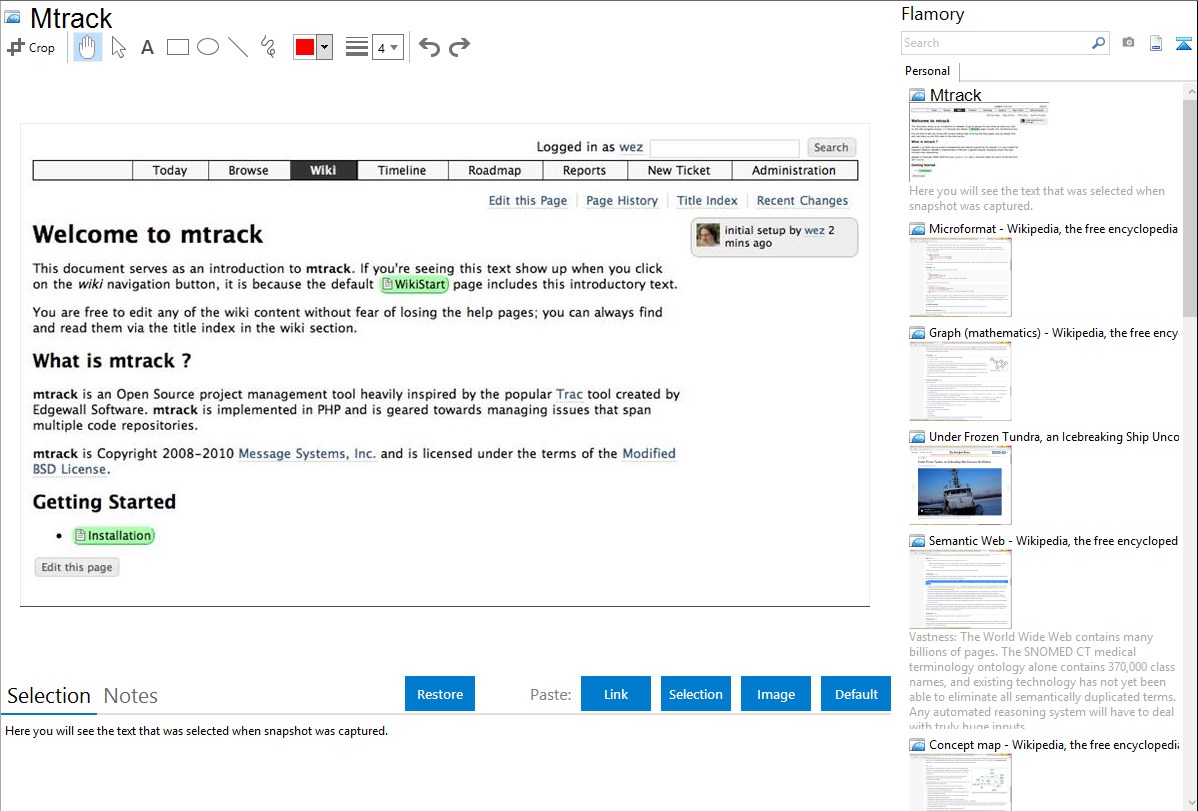Screen dimensions: 1198x811
Task: Open the Mtrack snapshot thumbnail
Action: (979, 142)
